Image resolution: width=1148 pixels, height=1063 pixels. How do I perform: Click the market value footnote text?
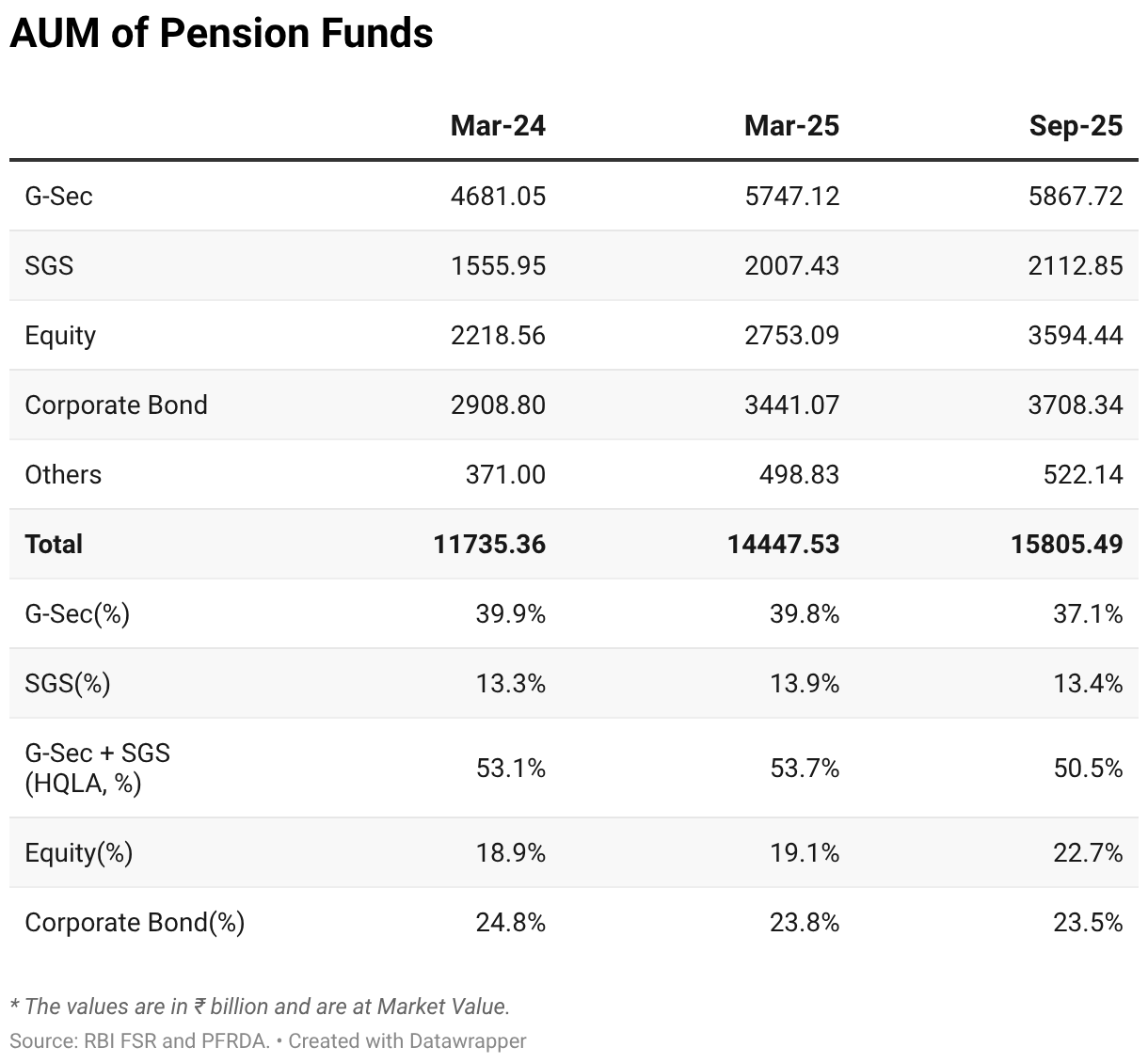pyautogui.click(x=260, y=1006)
